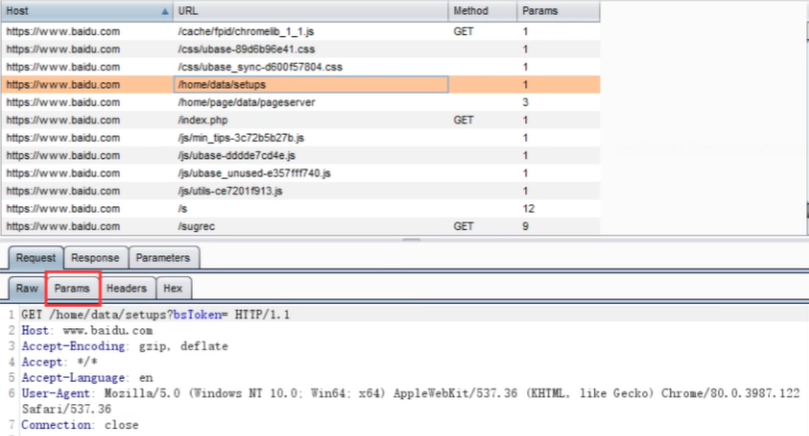Open the Request tab
The width and height of the screenshot is (809, 436).
(36, 257)
